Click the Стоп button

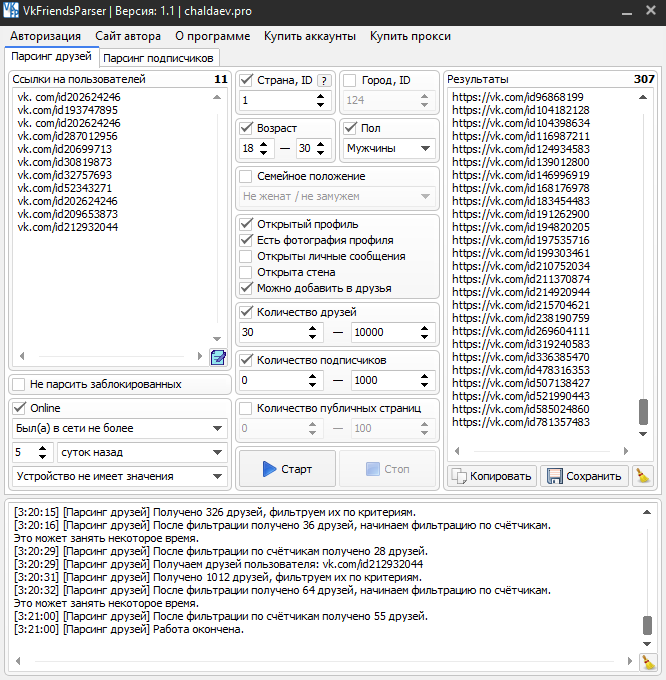click(x=386, y=469)
